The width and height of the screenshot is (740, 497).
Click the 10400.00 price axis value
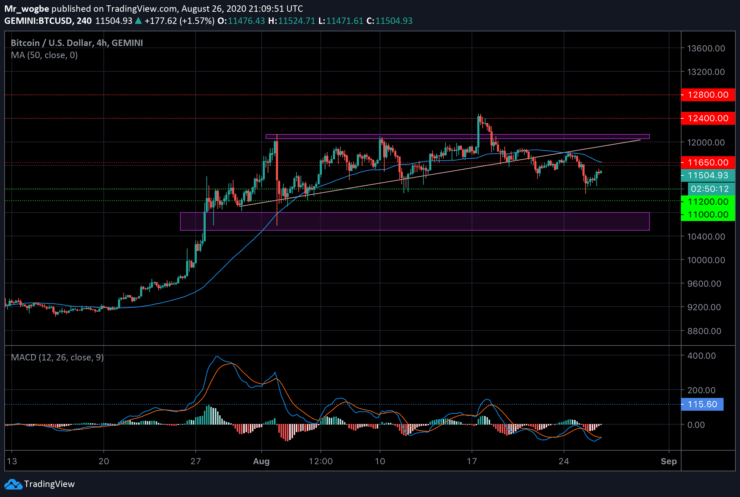point(706,236)
